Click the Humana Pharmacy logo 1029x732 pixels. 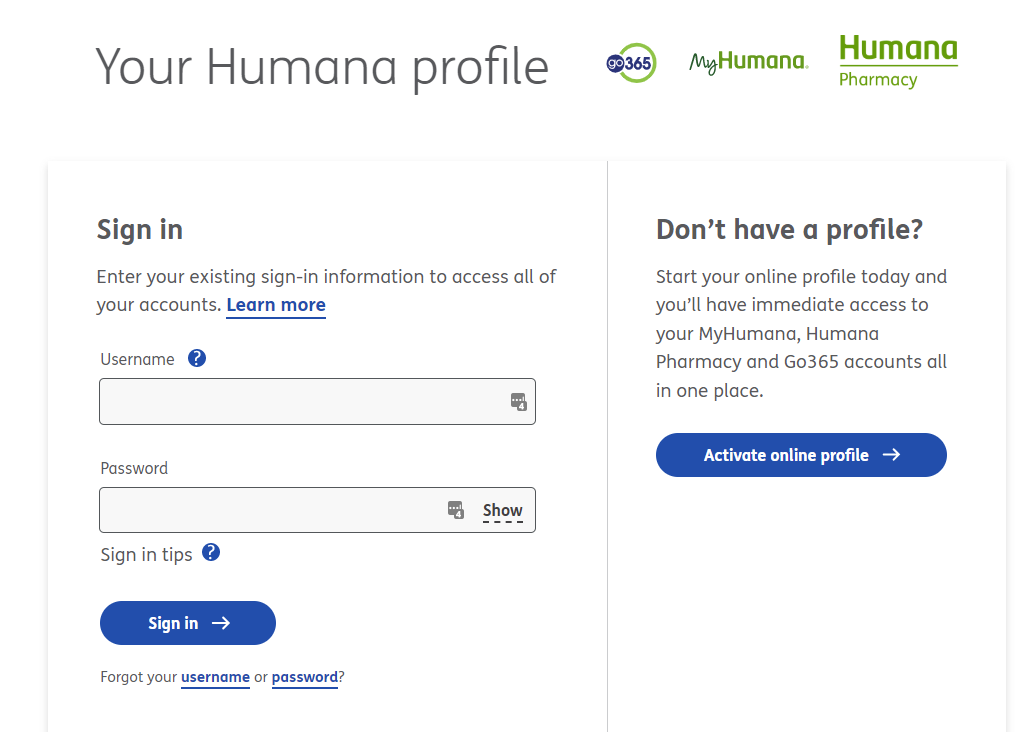[x=897, y=60]
